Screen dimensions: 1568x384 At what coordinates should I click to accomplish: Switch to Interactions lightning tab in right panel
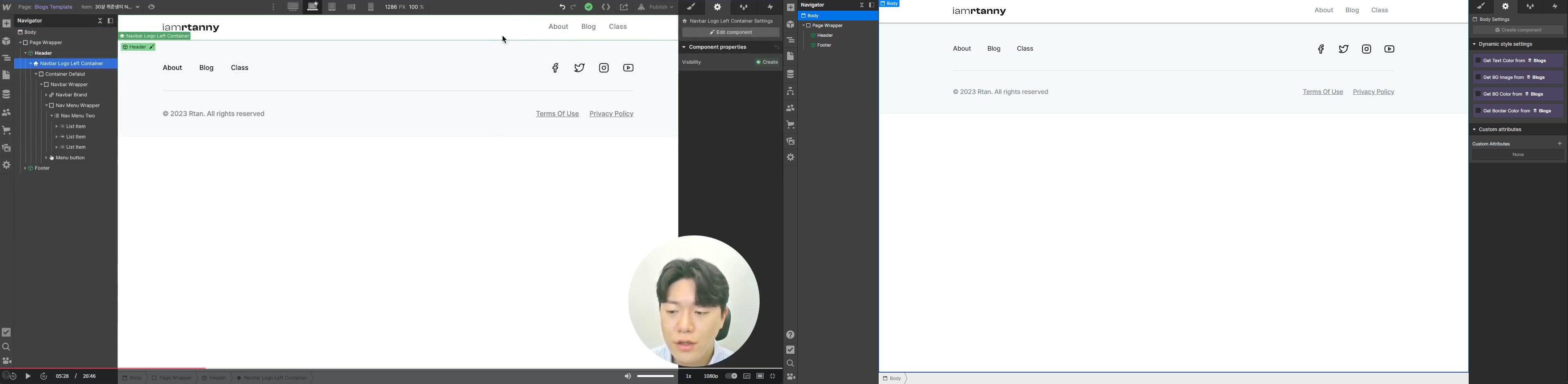coord(1555,7)
